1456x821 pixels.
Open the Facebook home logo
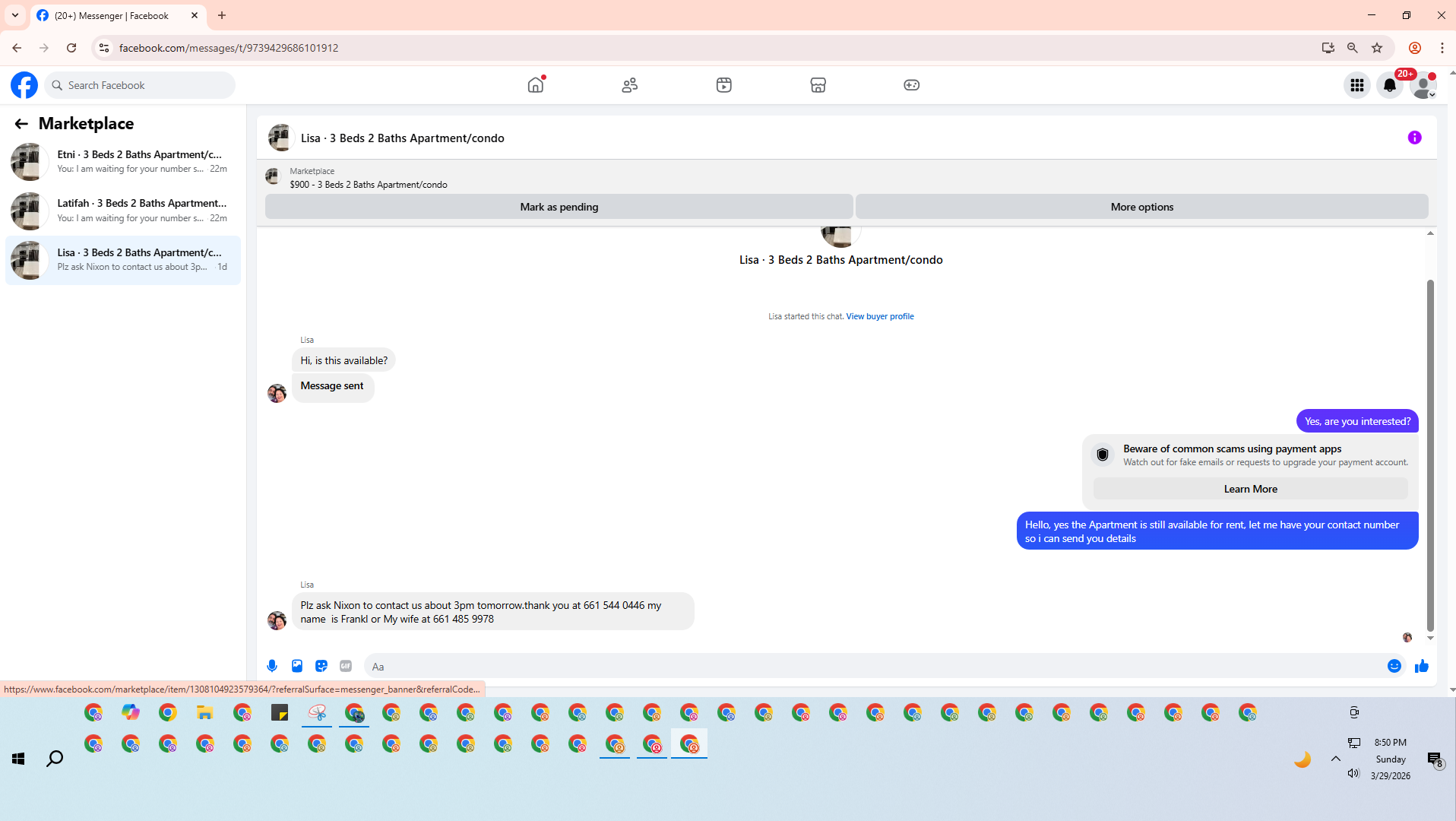pyautogui.click(x=24, y=85)
